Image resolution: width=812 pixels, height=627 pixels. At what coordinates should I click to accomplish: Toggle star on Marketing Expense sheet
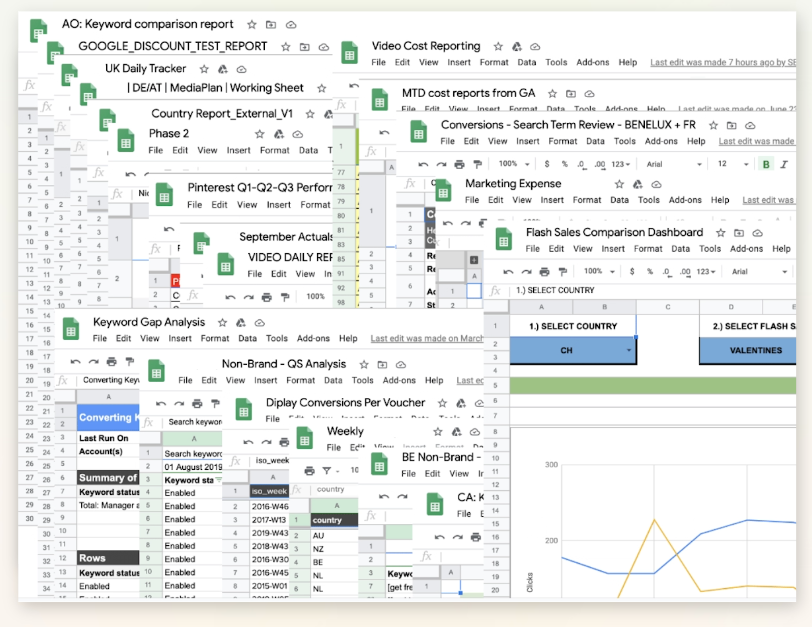(x=619, y=184)
